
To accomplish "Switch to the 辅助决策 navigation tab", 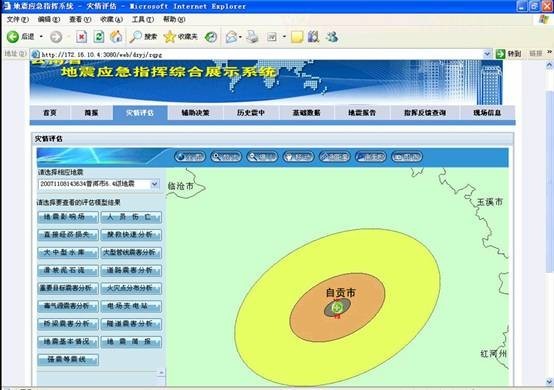I will 195,113.
